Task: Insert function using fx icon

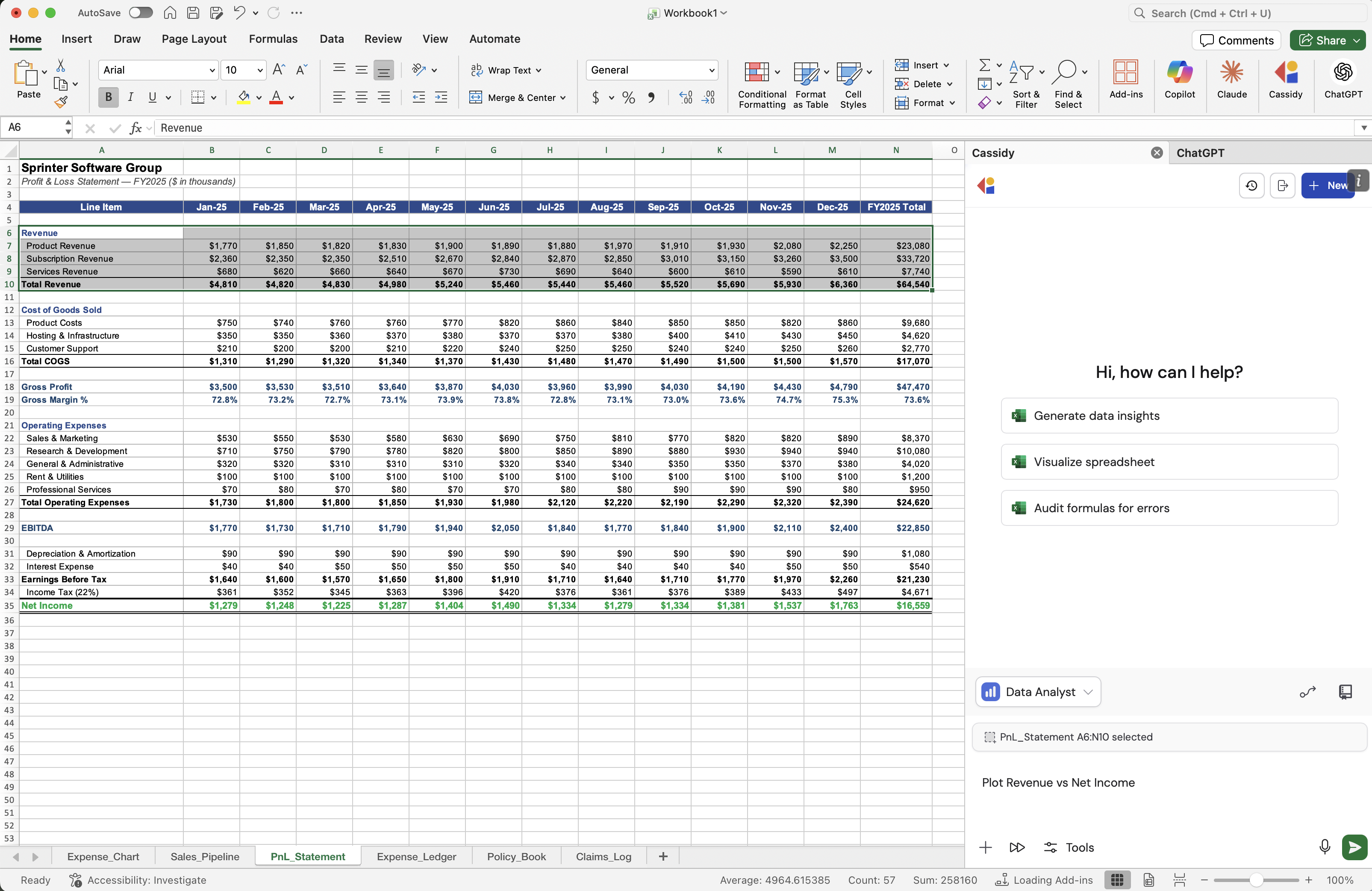Action: (136, 128)
